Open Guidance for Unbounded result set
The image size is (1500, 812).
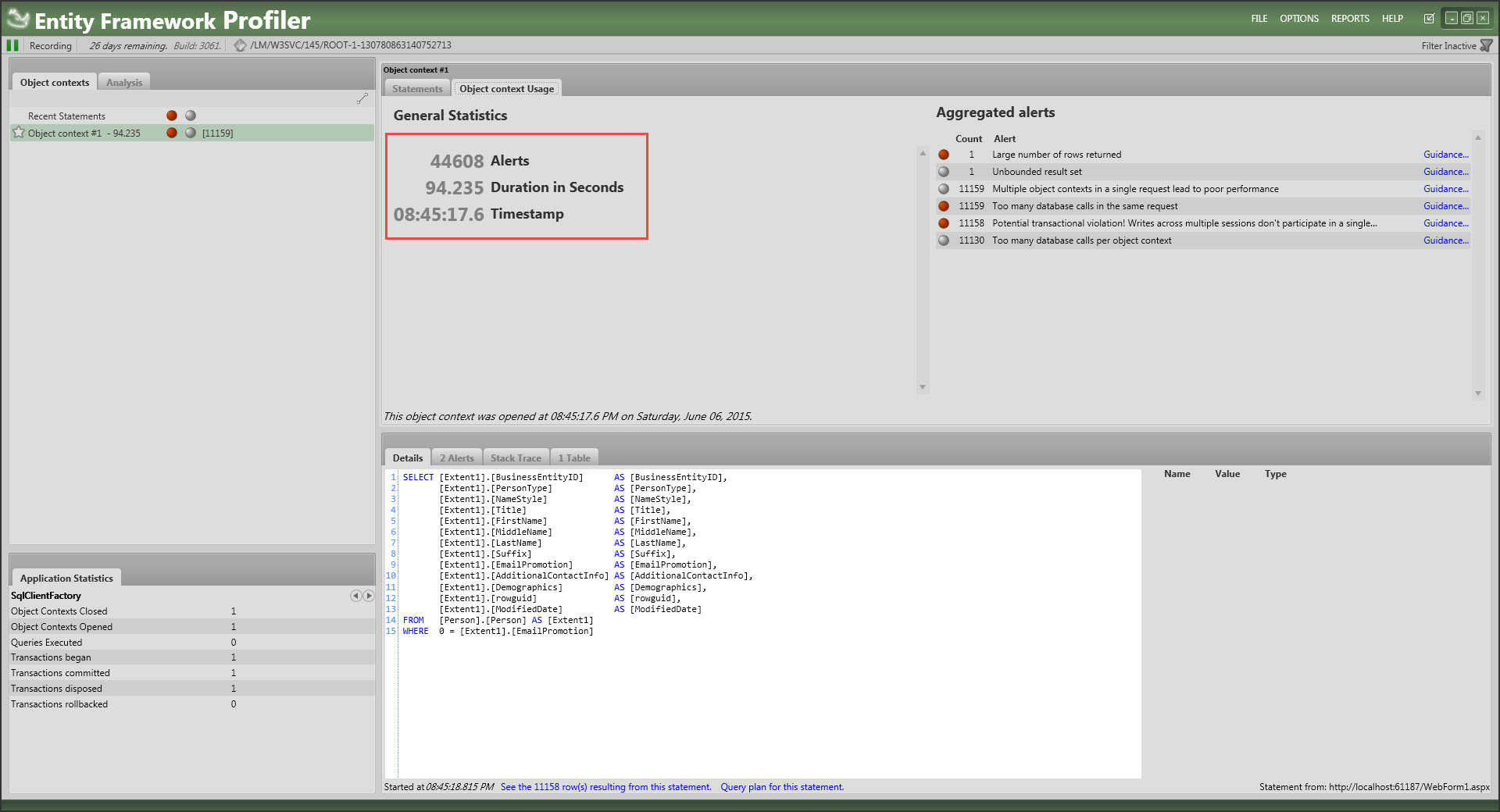(x=1445, y=172)
